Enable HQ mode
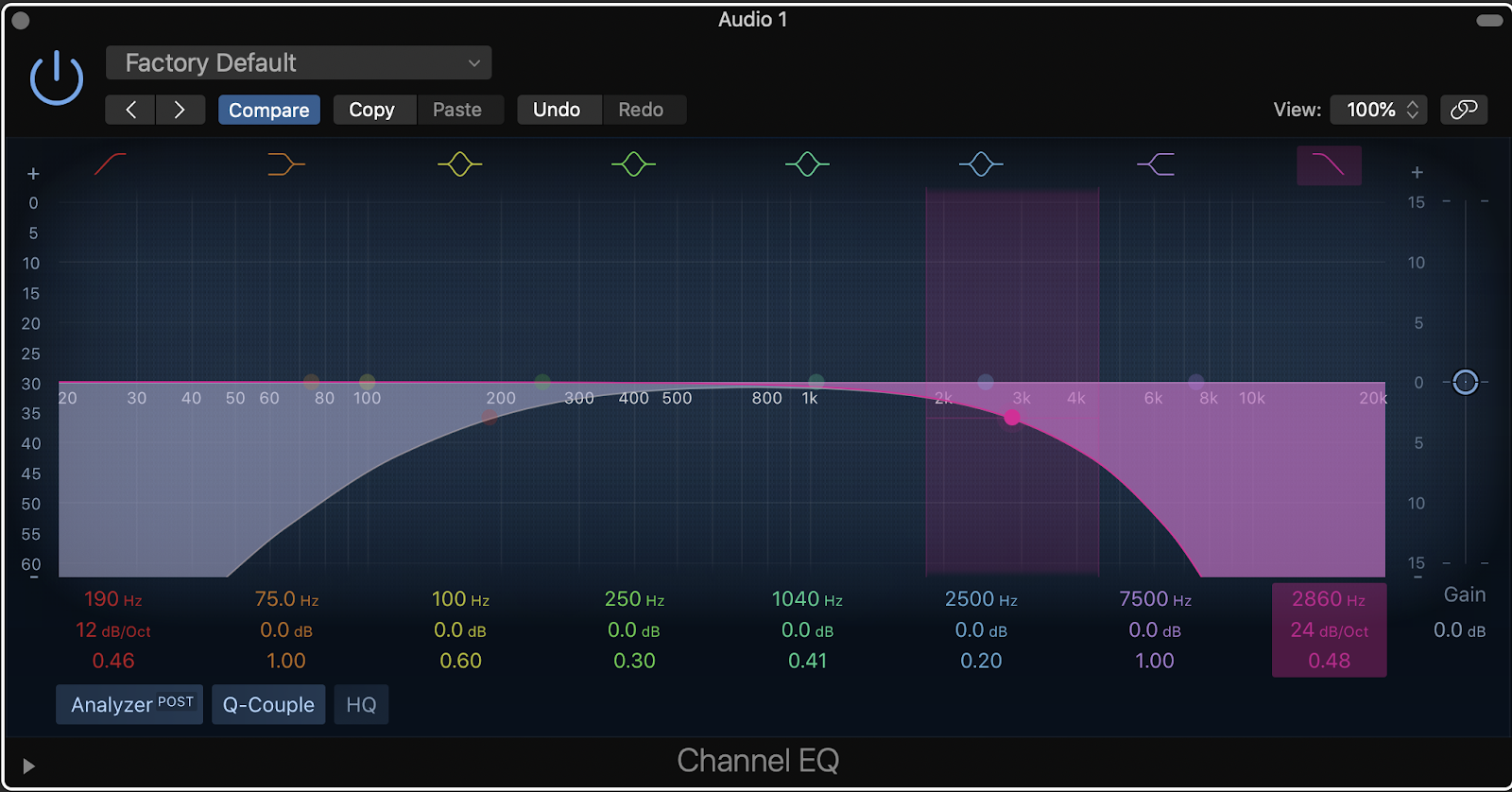Viewport: 1512px width, 792px height. [x=361, y=705]
